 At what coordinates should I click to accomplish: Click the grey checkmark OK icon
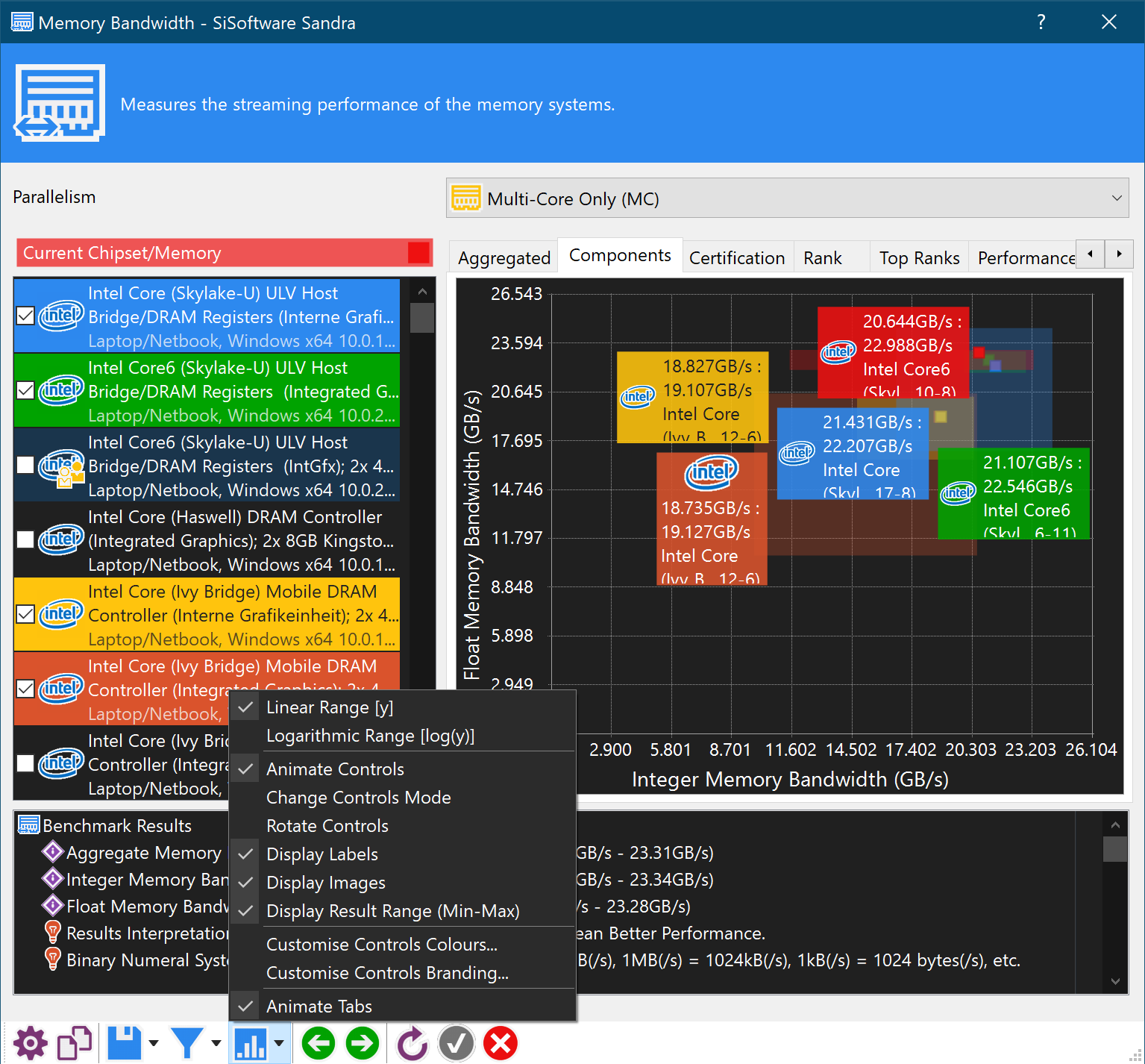[457, 1043]
